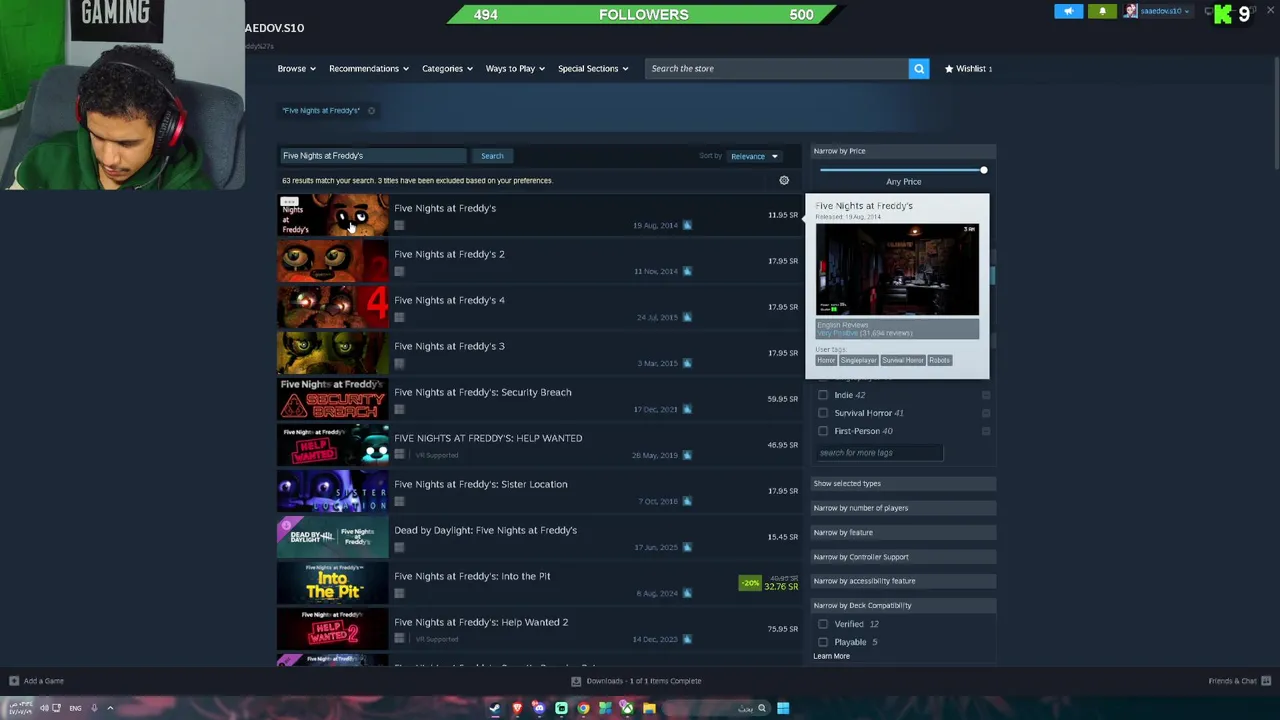Toggle the Survival Horror tag checkbox
Screen dimensions: 1280x720
tap(823, 413)
